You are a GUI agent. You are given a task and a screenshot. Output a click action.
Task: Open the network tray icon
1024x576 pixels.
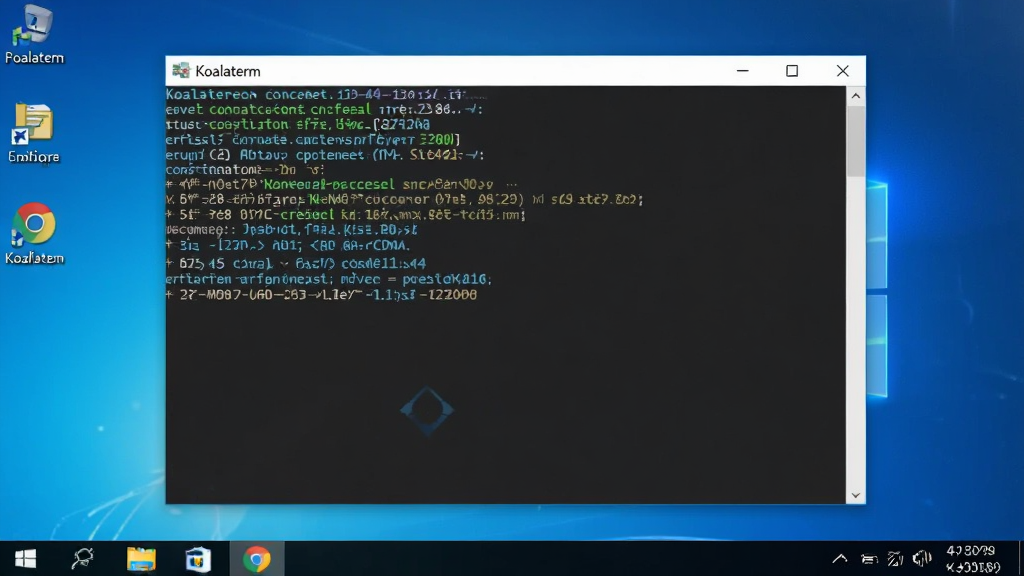tap(895, 558)
